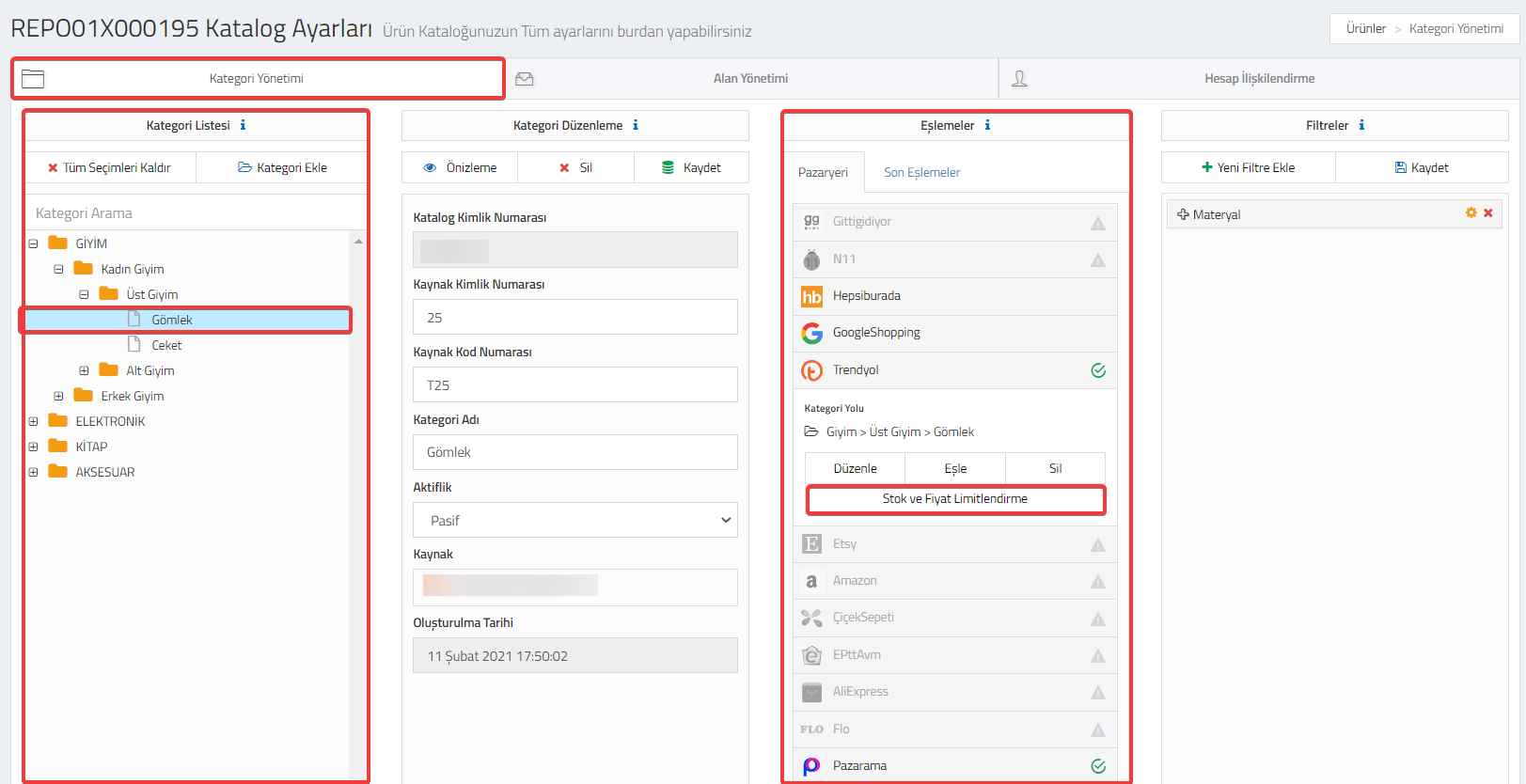Screen dimensions: 1526x784
Task: Click Eşle under Trendyol mapping
Action: pos(955,468)
